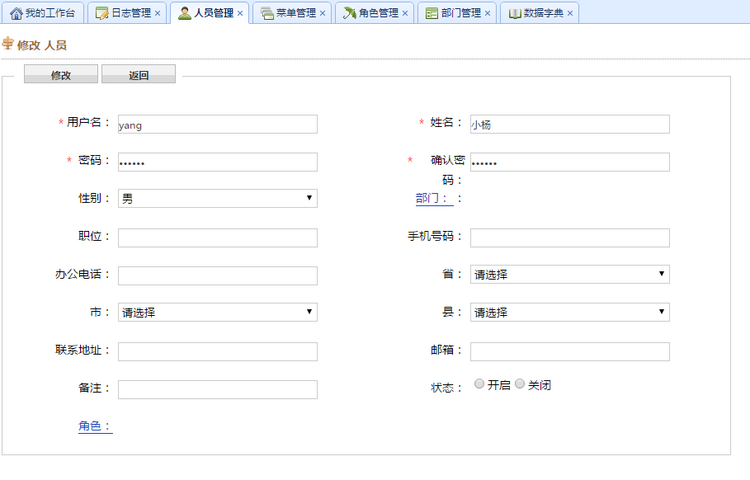This screenshot has height=480, width=750.
Task: Click the 办公电话 input field
Action: tap(218, 276)
